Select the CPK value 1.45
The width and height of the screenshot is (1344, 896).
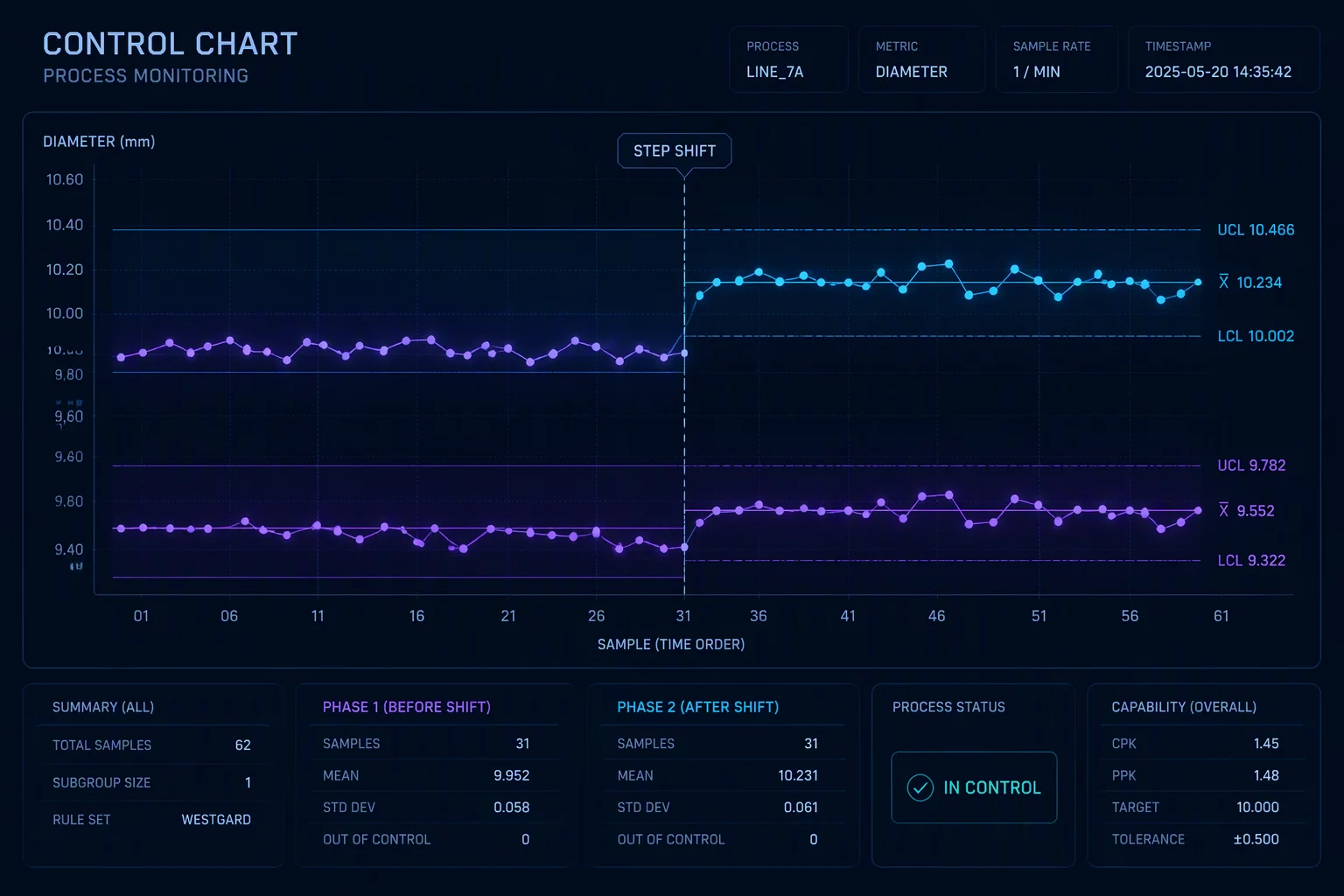pos(1266,744)
